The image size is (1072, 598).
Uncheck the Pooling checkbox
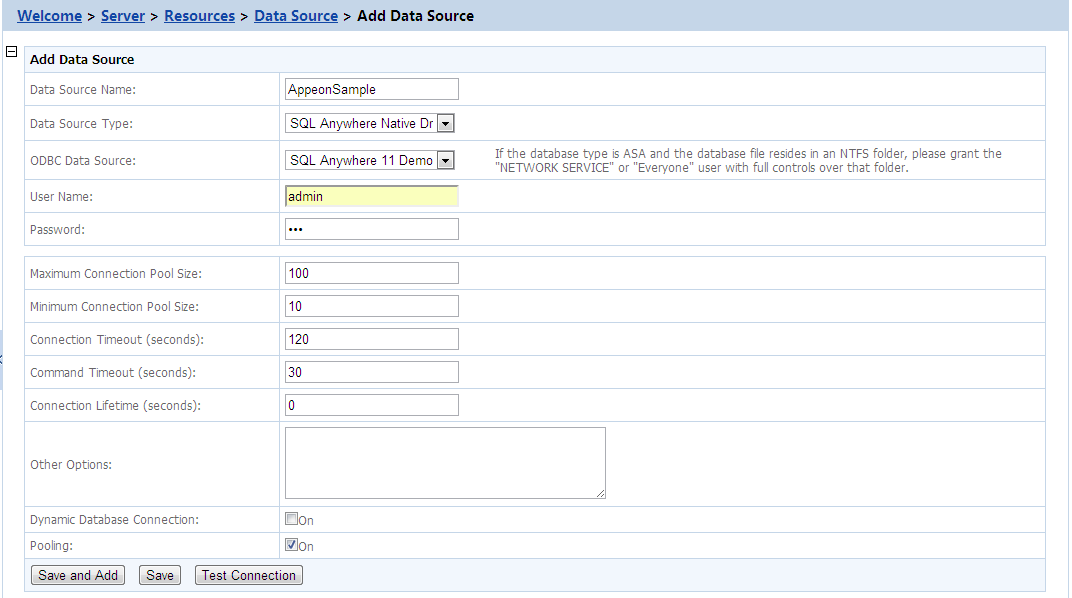292,545
